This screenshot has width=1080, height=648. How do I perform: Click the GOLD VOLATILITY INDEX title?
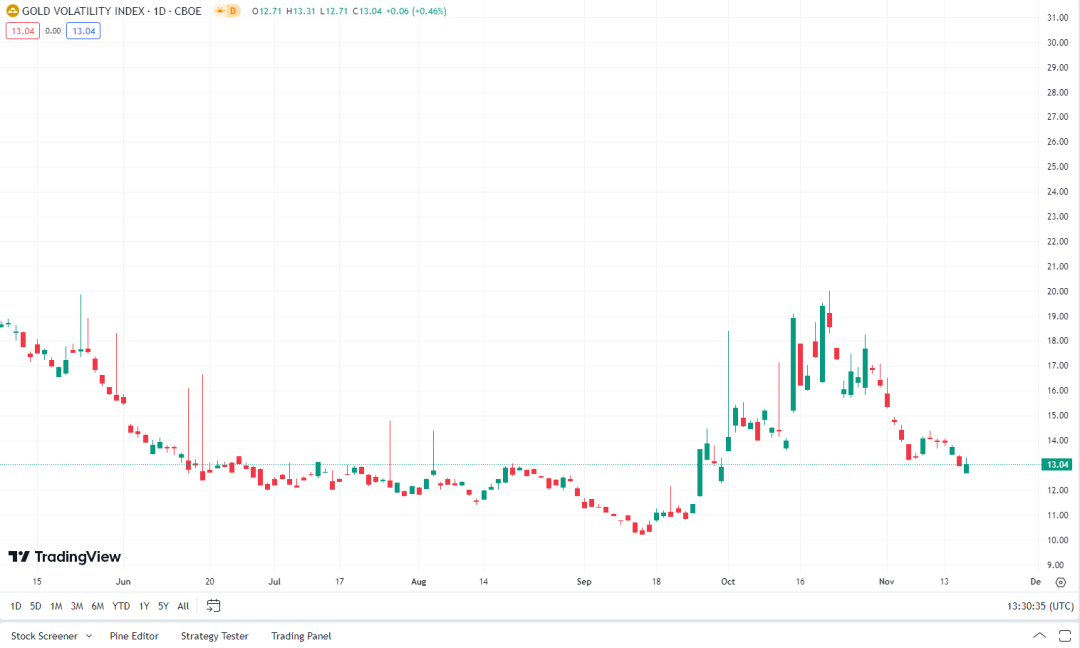click(112, 11)
